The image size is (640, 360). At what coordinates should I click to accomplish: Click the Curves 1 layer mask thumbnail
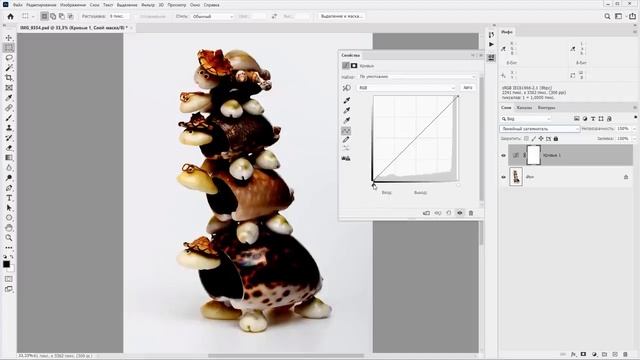534,156
